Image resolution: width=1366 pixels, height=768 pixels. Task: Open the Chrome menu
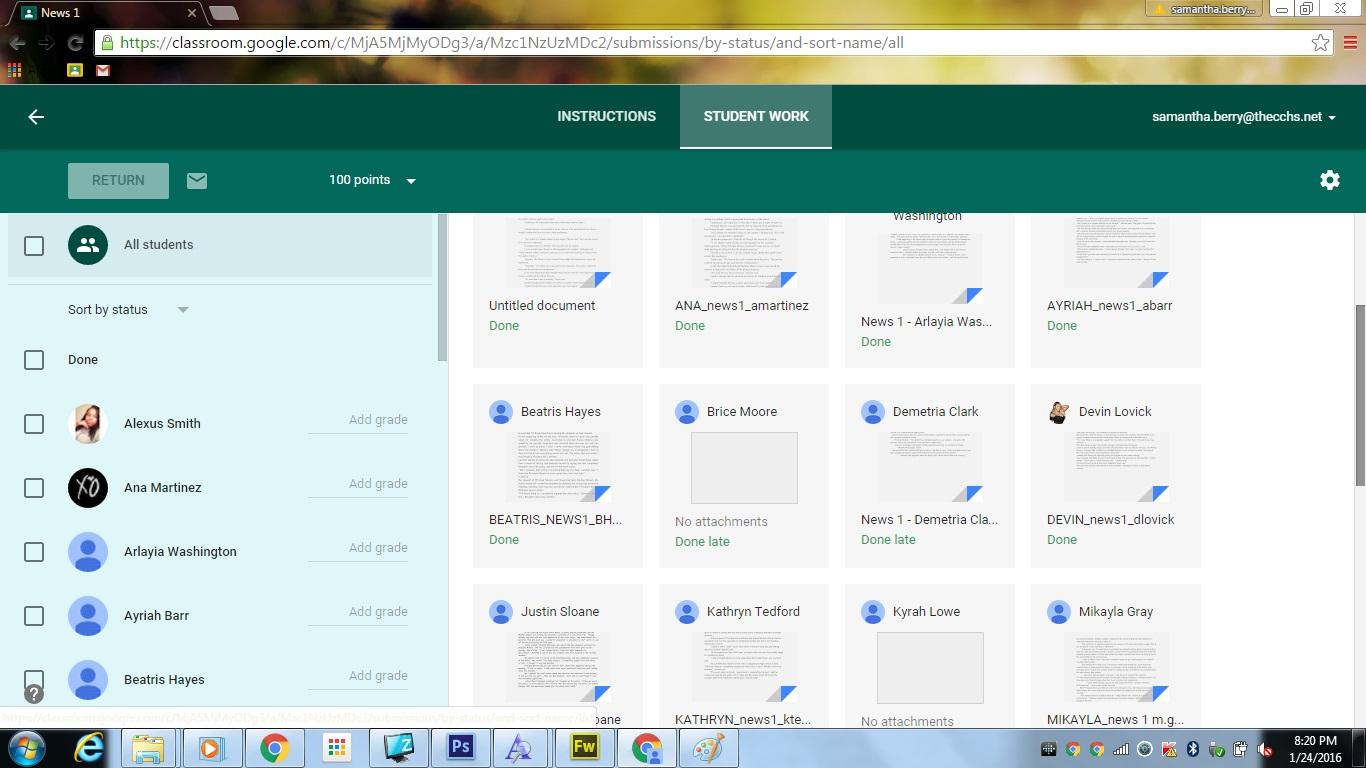pyautogui.click(x=1348, y=43)
